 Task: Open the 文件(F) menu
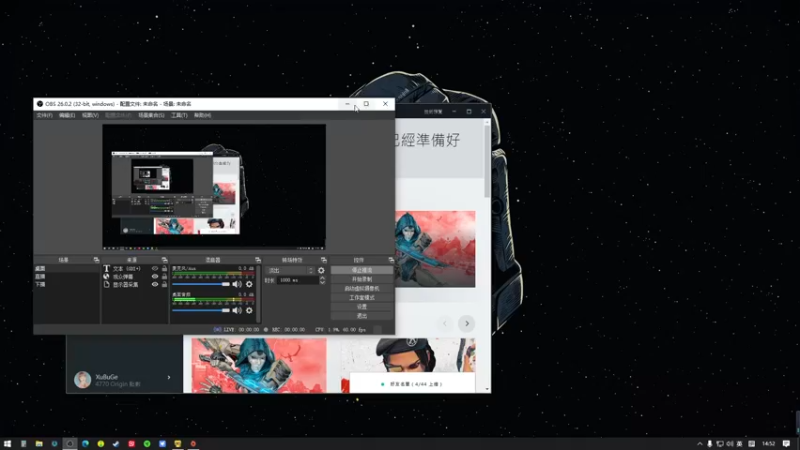44,115
